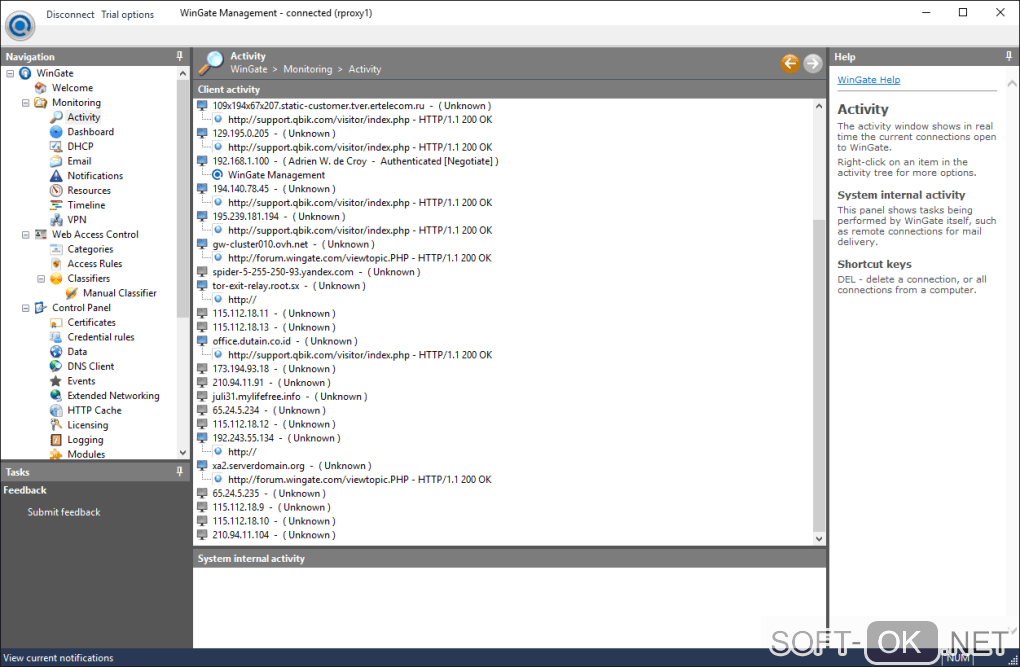The image size is (1020, 667).
Task: Click the Licensing icon
Action: pyautogui.click(x=57, y=425)
